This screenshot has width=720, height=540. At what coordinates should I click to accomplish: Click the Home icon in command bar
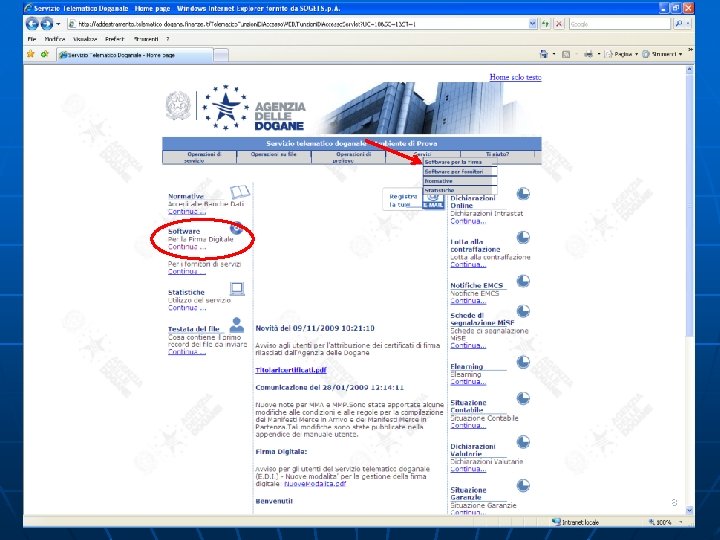click(544, 54)
